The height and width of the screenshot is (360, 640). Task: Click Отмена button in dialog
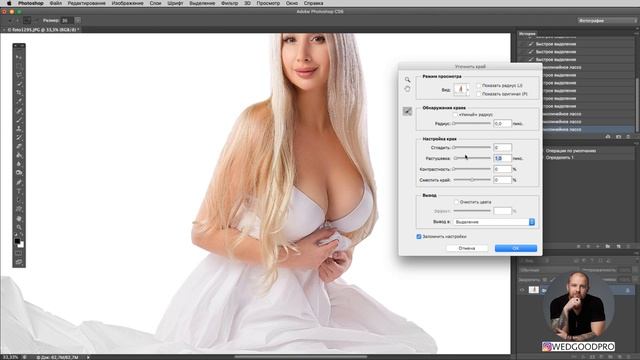pyautogui.click(x=467, y=248)
